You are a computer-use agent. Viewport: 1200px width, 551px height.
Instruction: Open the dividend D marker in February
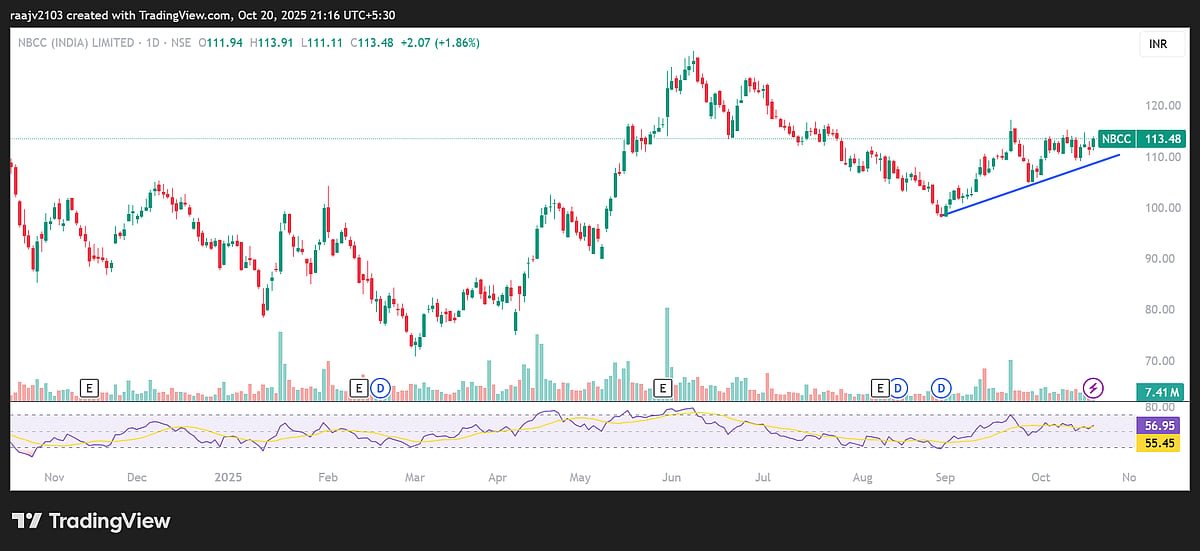[379, 387]
